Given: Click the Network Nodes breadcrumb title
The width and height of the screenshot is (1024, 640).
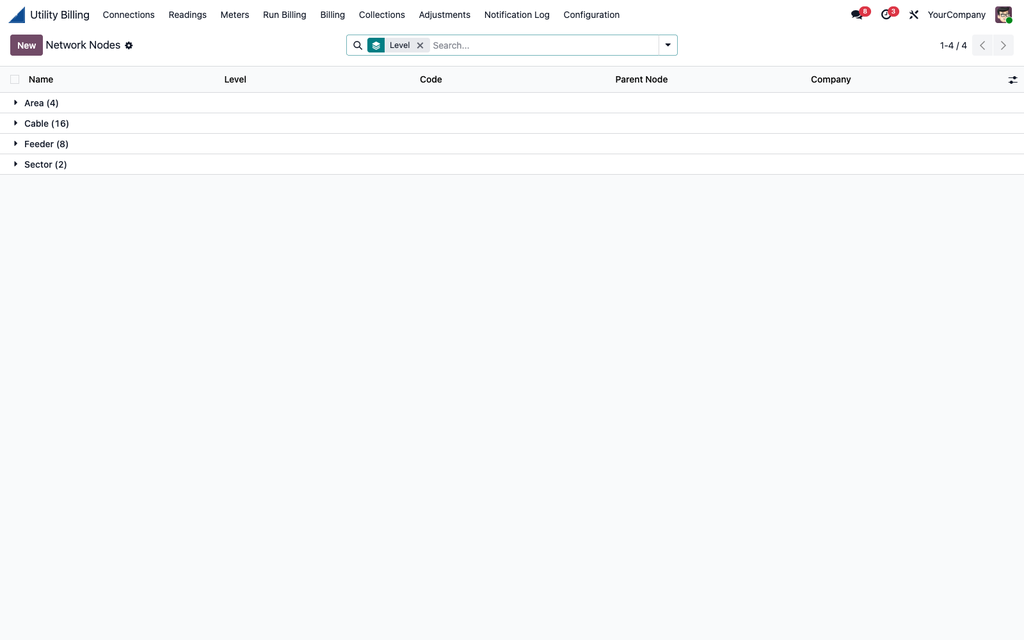Looking at the screenshot, I should coord(83,45).
